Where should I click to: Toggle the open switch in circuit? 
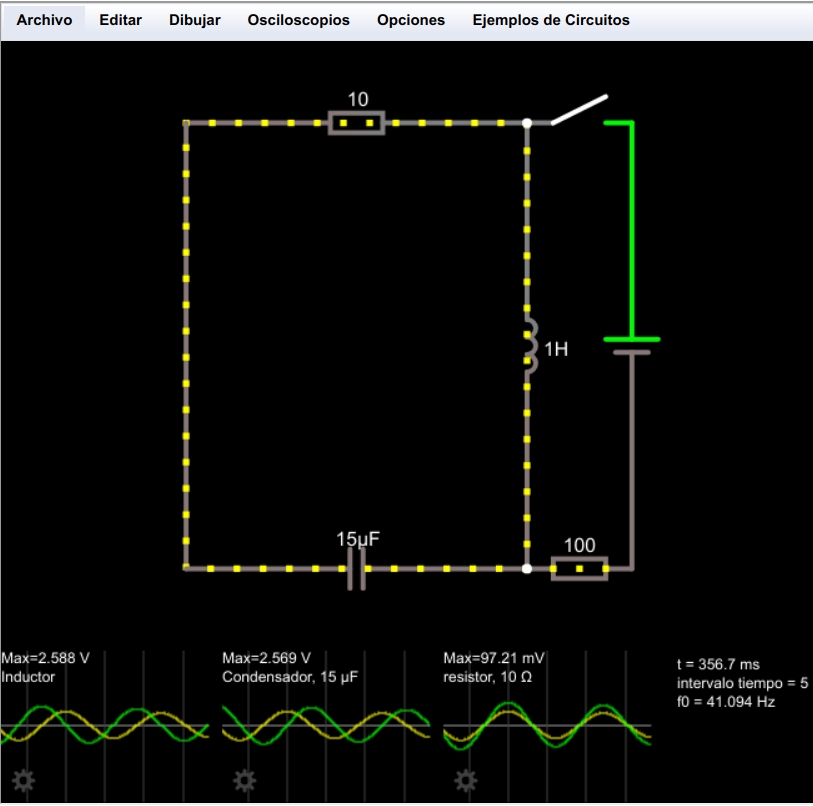point(579,110)
